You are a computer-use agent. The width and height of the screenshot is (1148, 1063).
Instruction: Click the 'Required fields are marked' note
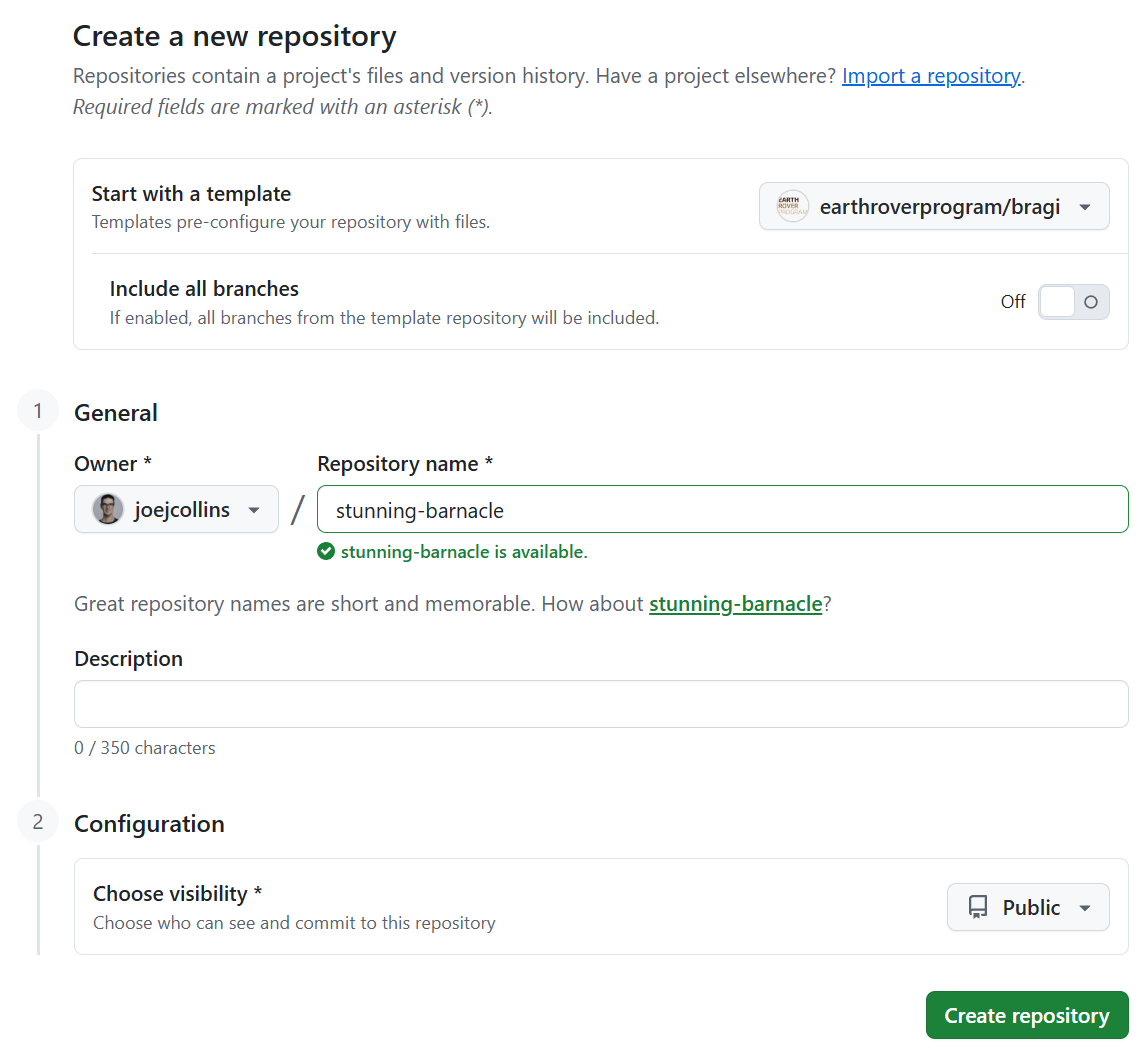[283, 107]
